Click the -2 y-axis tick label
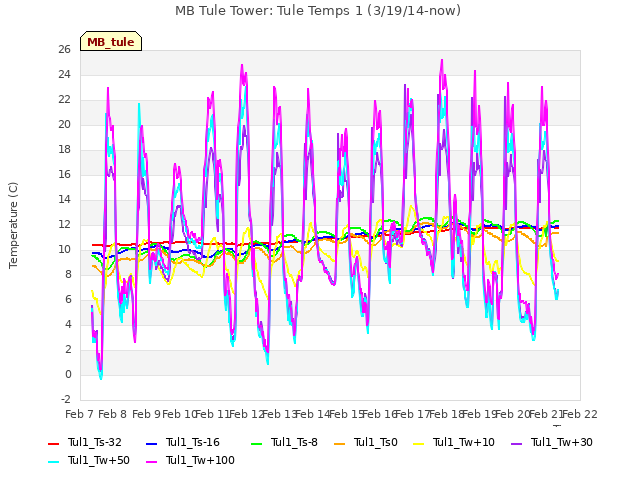The width and height of the screenshot is (640, 480). 66,399
